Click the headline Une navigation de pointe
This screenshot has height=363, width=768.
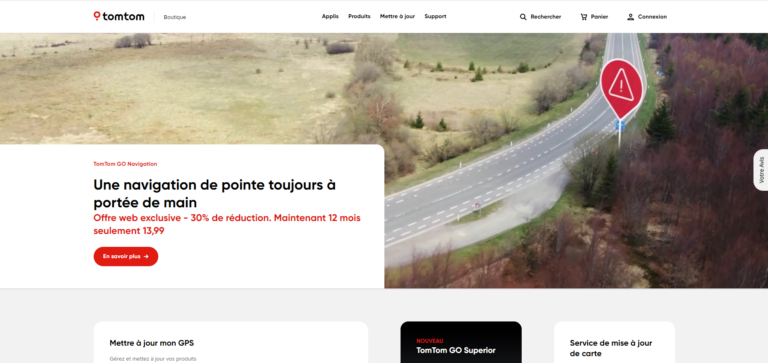(215, 194)
